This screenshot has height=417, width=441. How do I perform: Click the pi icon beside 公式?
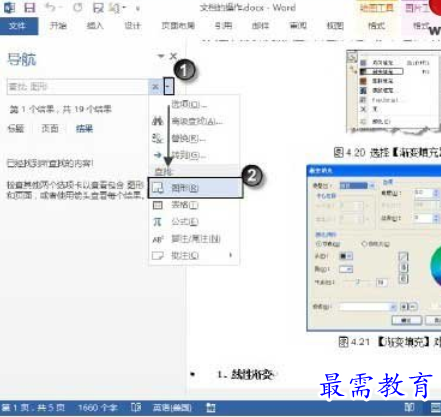tap(157, 222)
